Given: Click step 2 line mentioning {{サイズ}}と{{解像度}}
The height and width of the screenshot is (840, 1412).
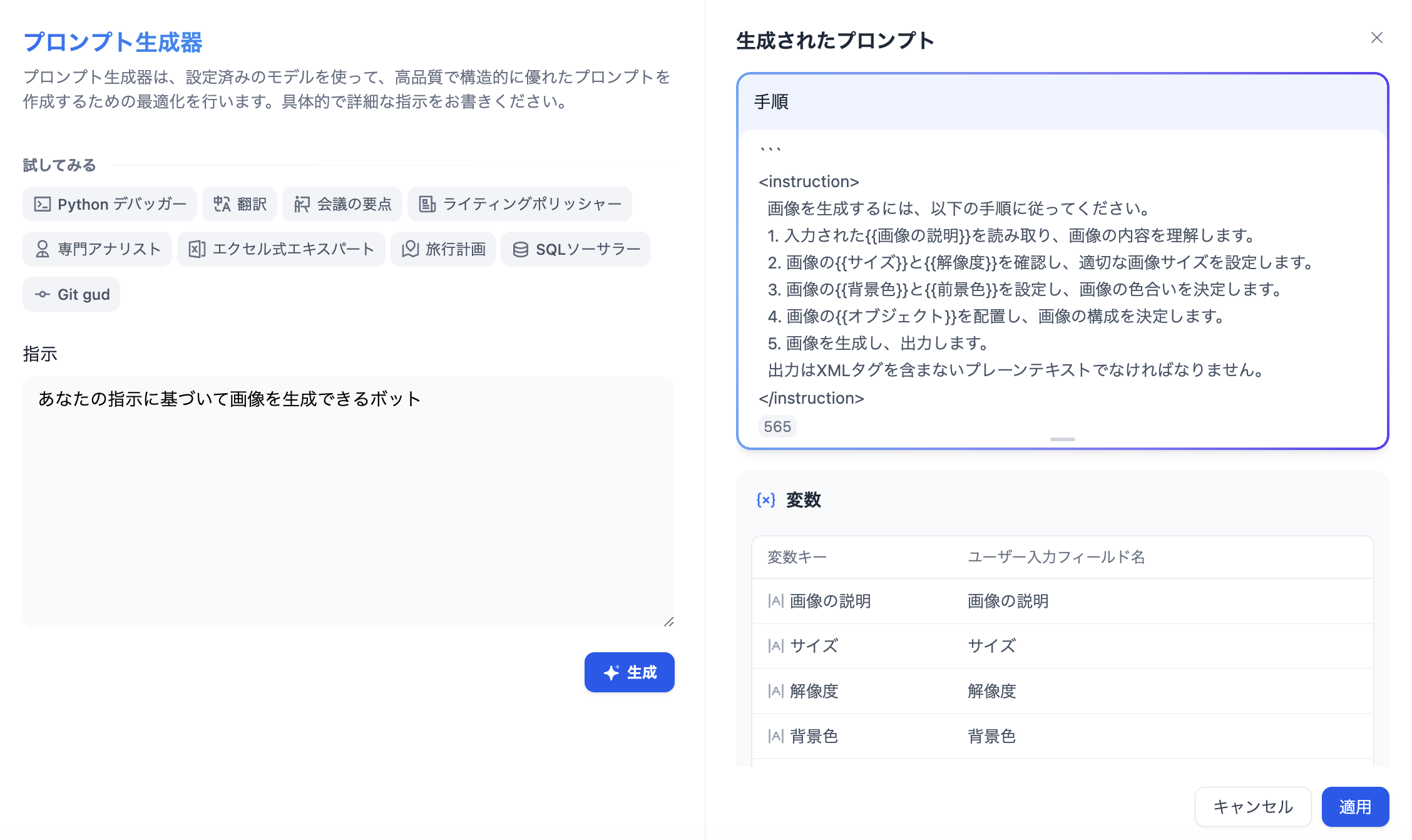Looking at the screenshot, I should [1042, 262].
